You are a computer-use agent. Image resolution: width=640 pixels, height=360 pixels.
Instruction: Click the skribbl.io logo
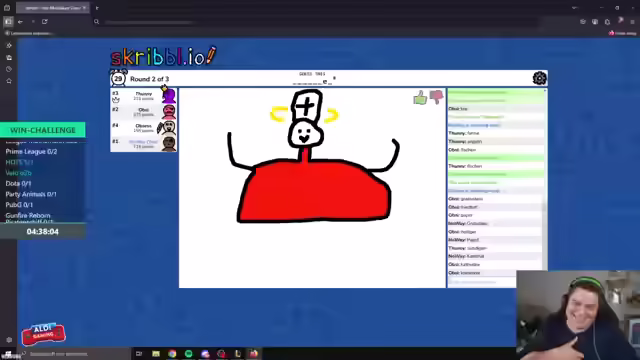pos(164,56)
